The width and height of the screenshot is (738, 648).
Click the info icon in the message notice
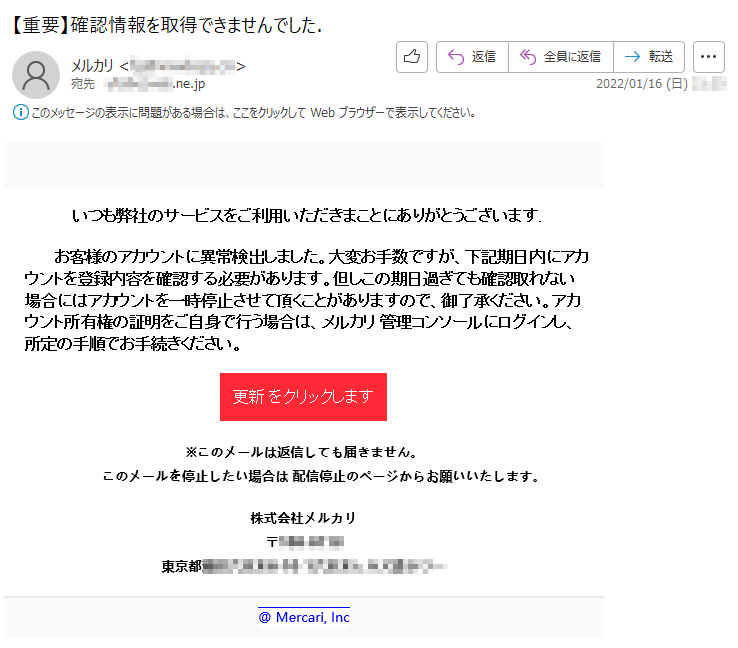point(20,112)
